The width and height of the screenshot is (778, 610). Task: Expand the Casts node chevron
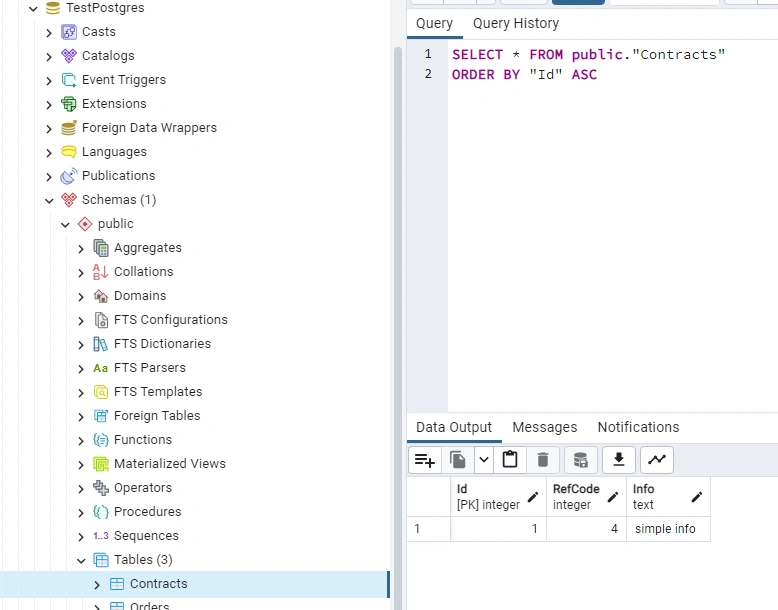(49, 33)
